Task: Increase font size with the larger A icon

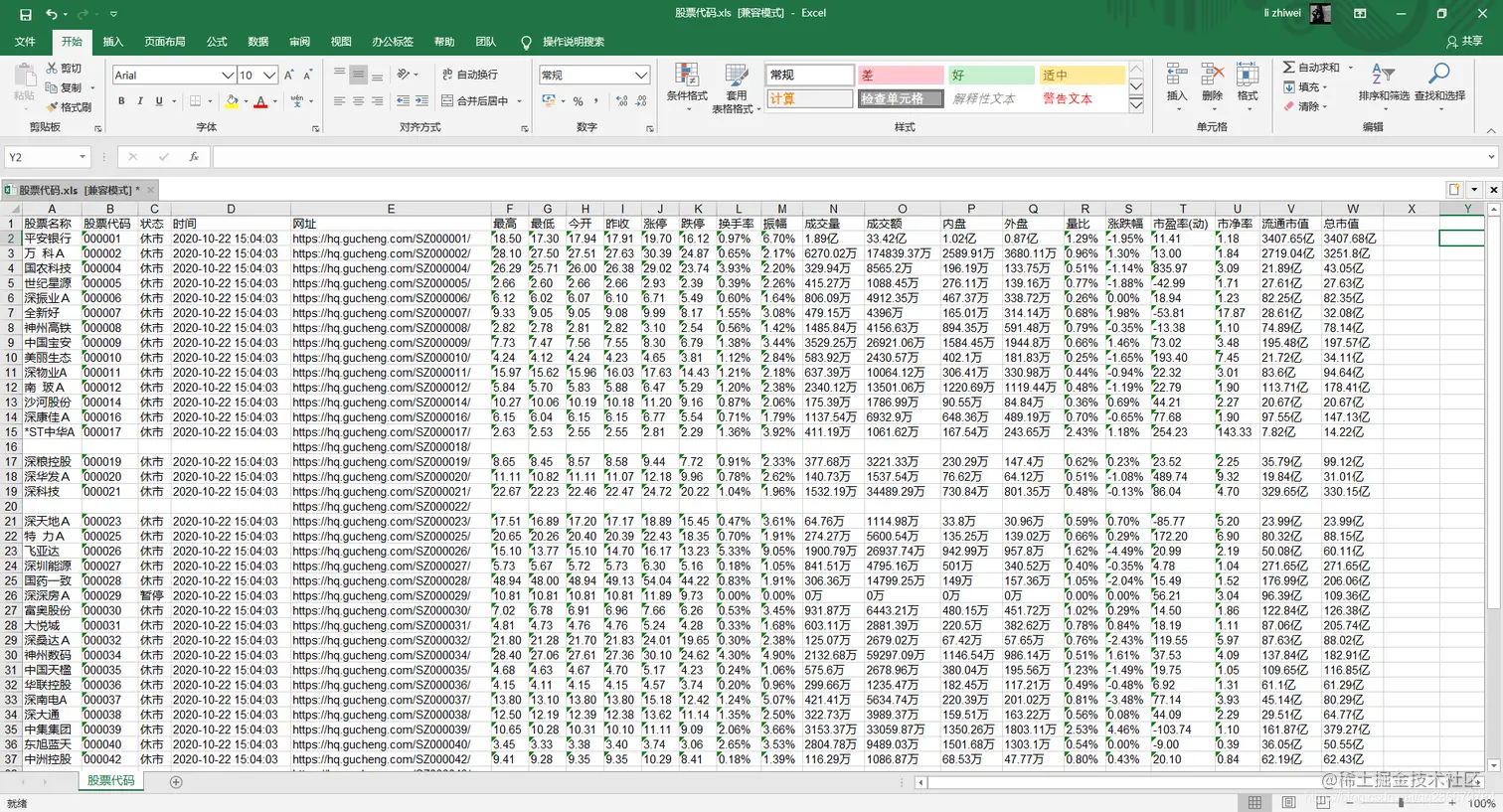Action: pyautogui.click(x=289, y=75)
